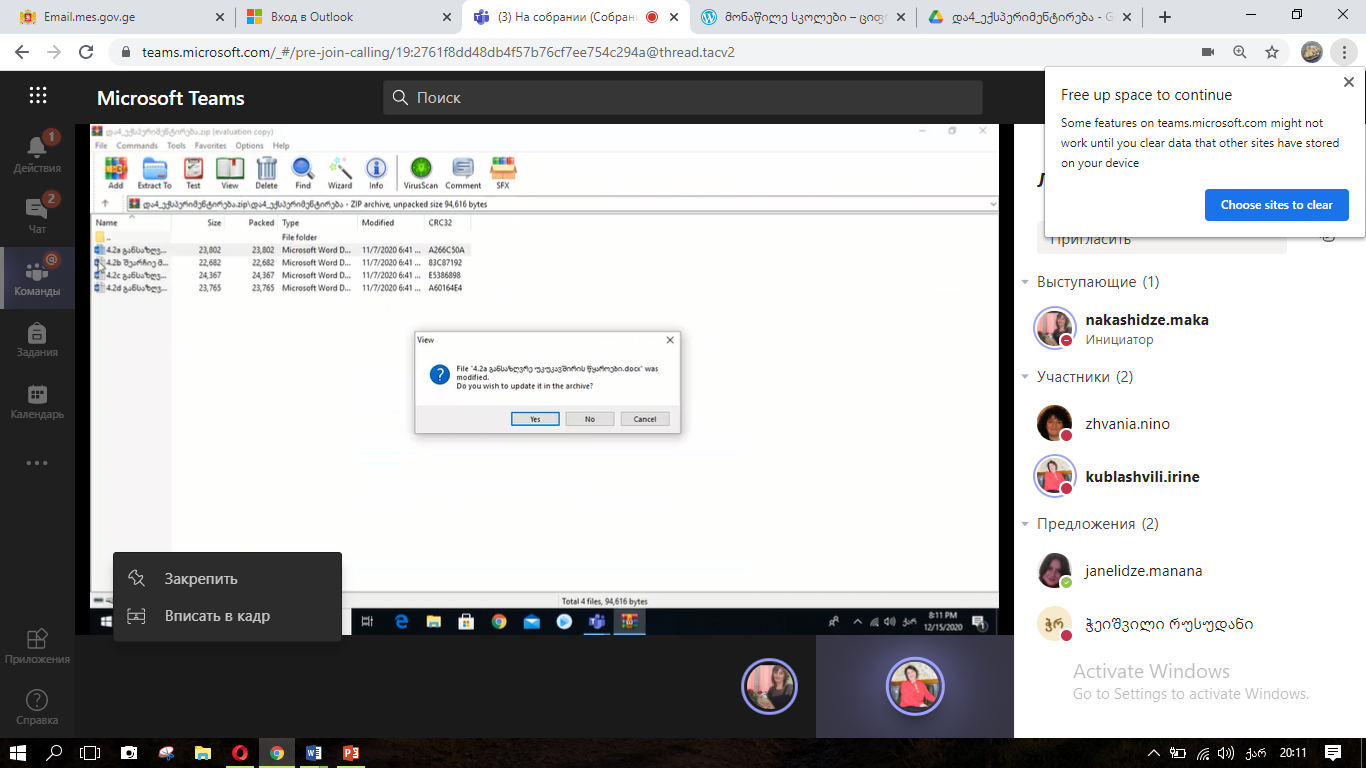The width and height of the screenshot is (1366, 768).
Task: Open WinRAR archive path dropdown
Action: click(992, 204)
